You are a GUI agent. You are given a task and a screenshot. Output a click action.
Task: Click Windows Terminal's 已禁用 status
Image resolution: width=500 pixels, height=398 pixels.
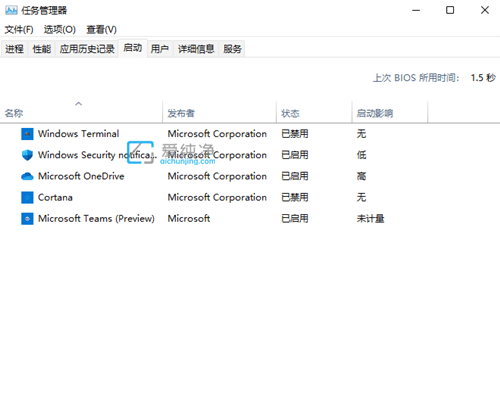295,134
